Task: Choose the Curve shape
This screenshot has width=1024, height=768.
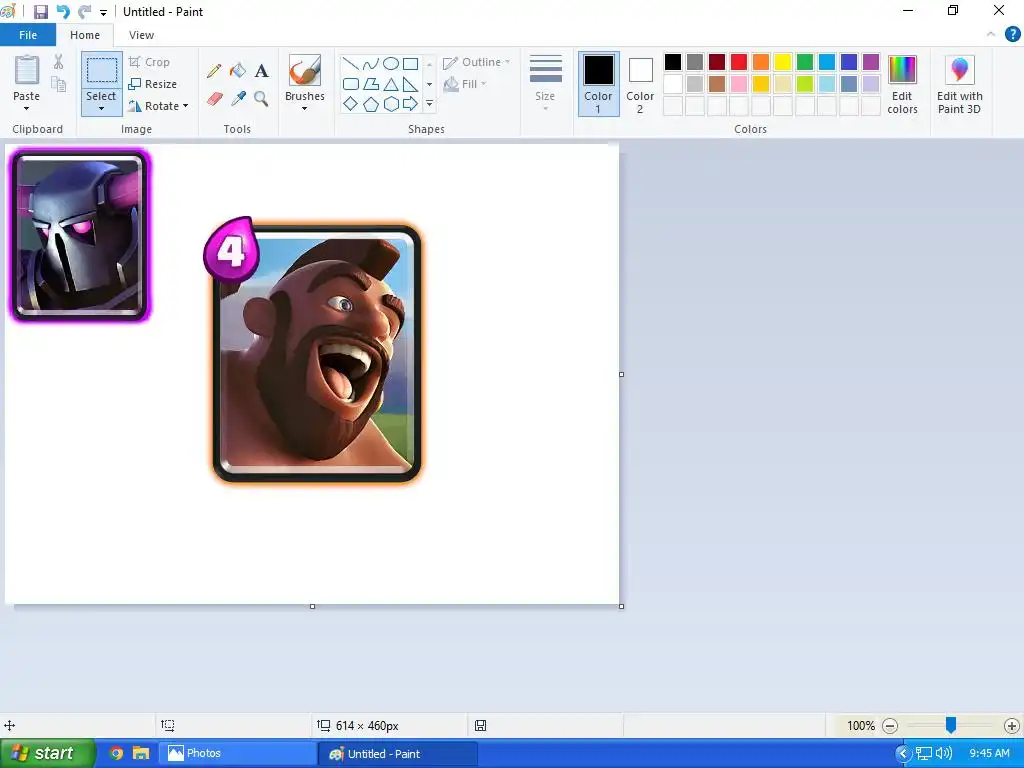Action: 371,63
